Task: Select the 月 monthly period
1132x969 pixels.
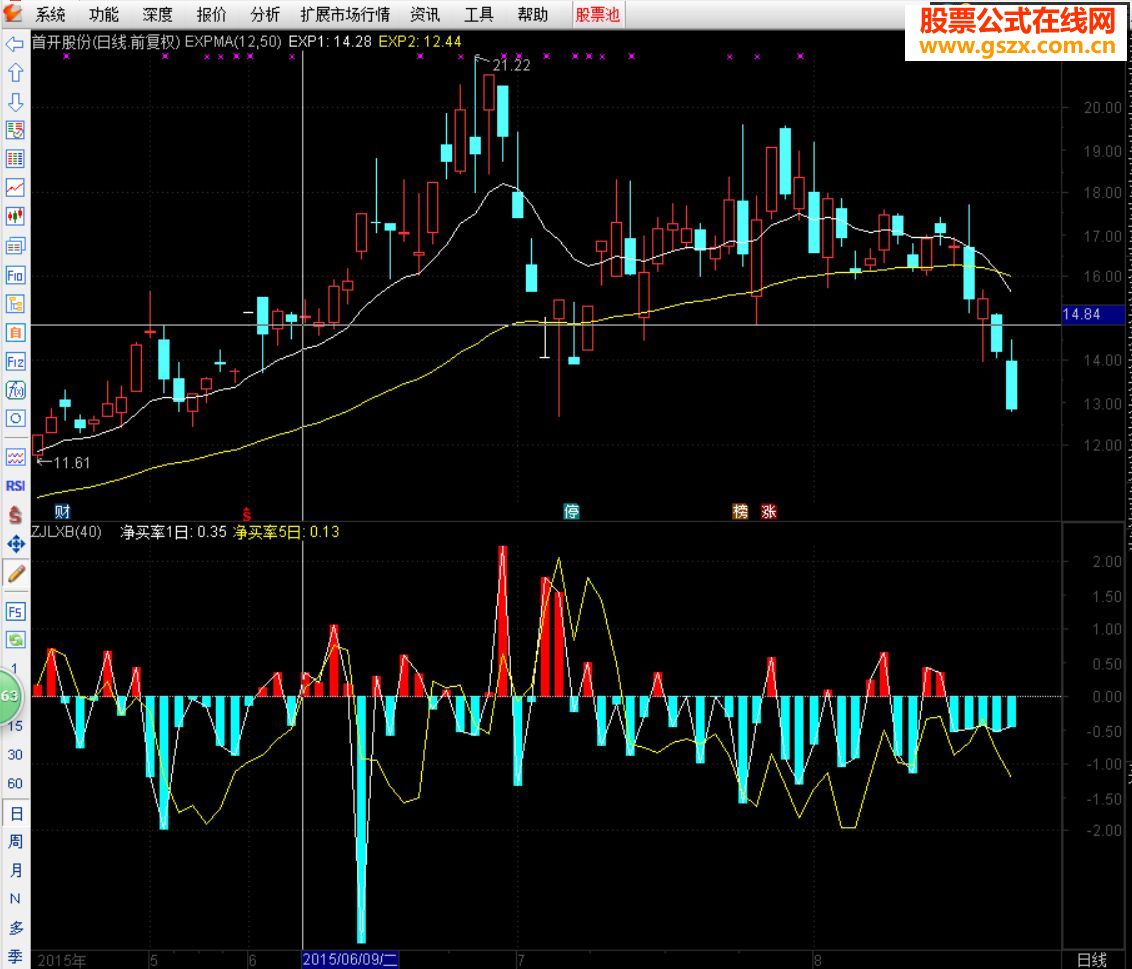Action: coord(15,870)
